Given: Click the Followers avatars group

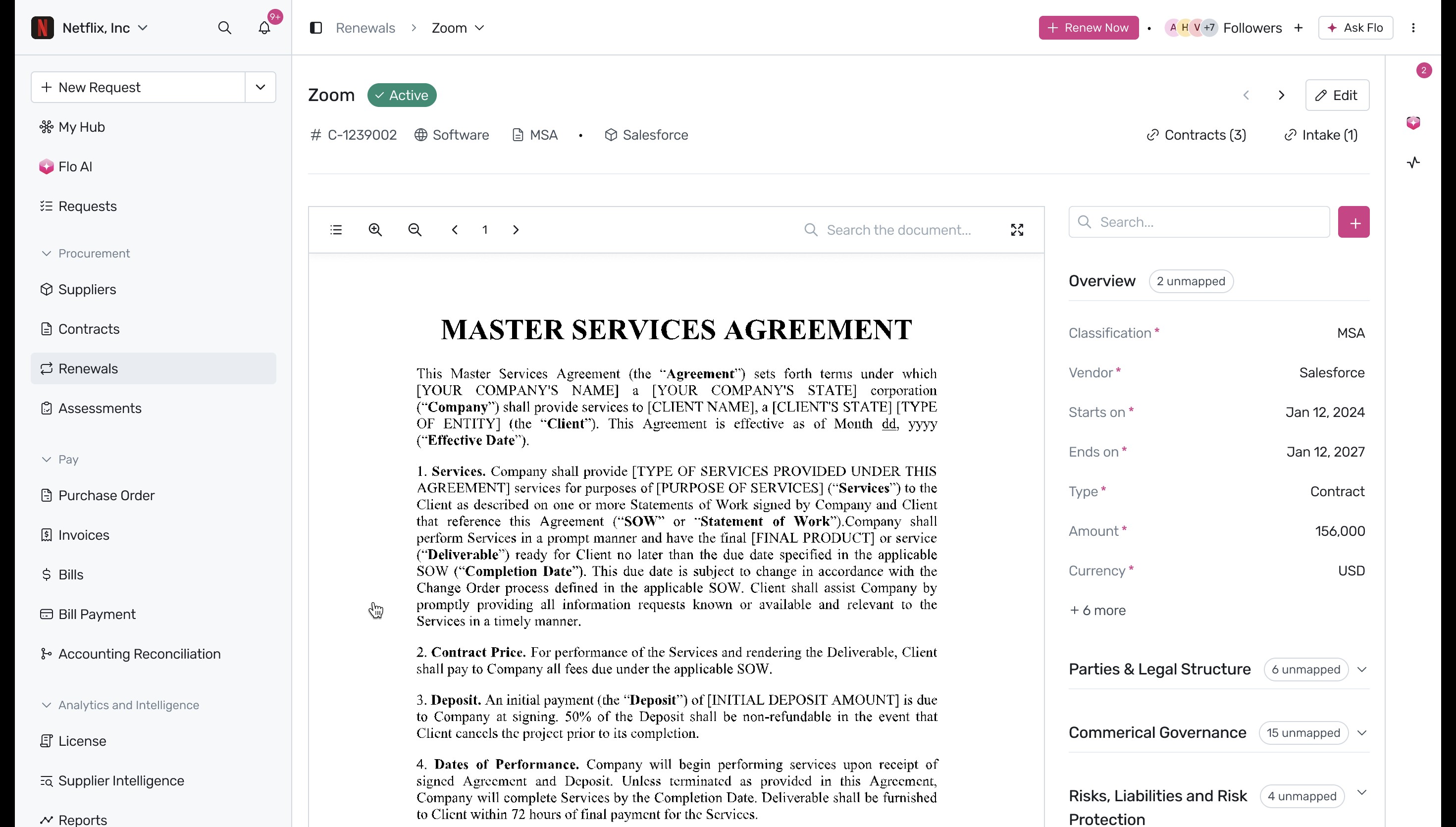Looking at the screenshot, I should pyautogui.click(x=1192, y=28).
